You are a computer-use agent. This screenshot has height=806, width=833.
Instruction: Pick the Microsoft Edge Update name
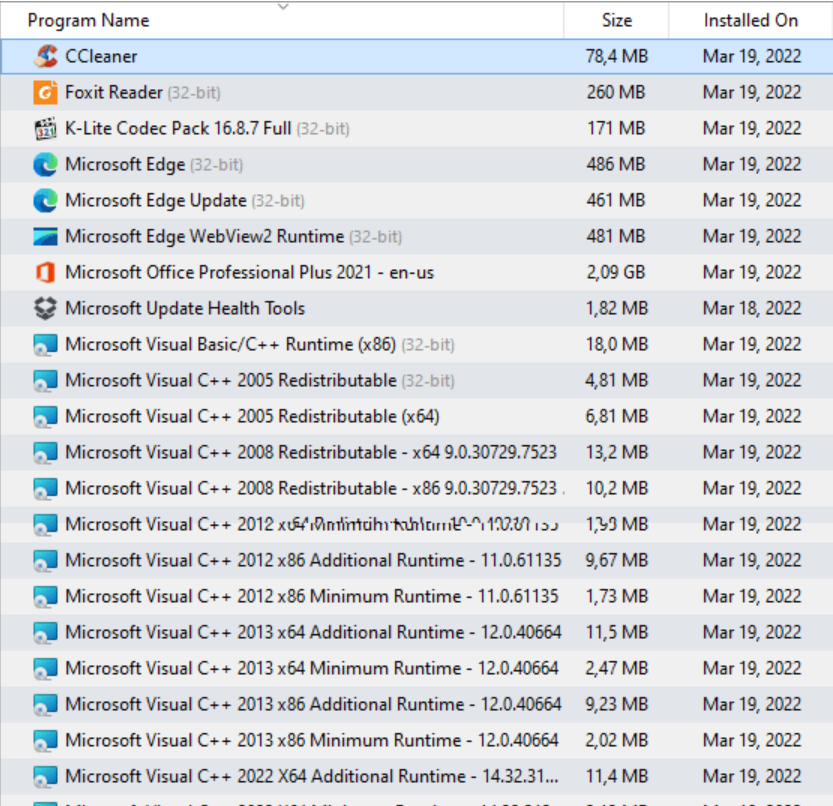coord(156,201)
